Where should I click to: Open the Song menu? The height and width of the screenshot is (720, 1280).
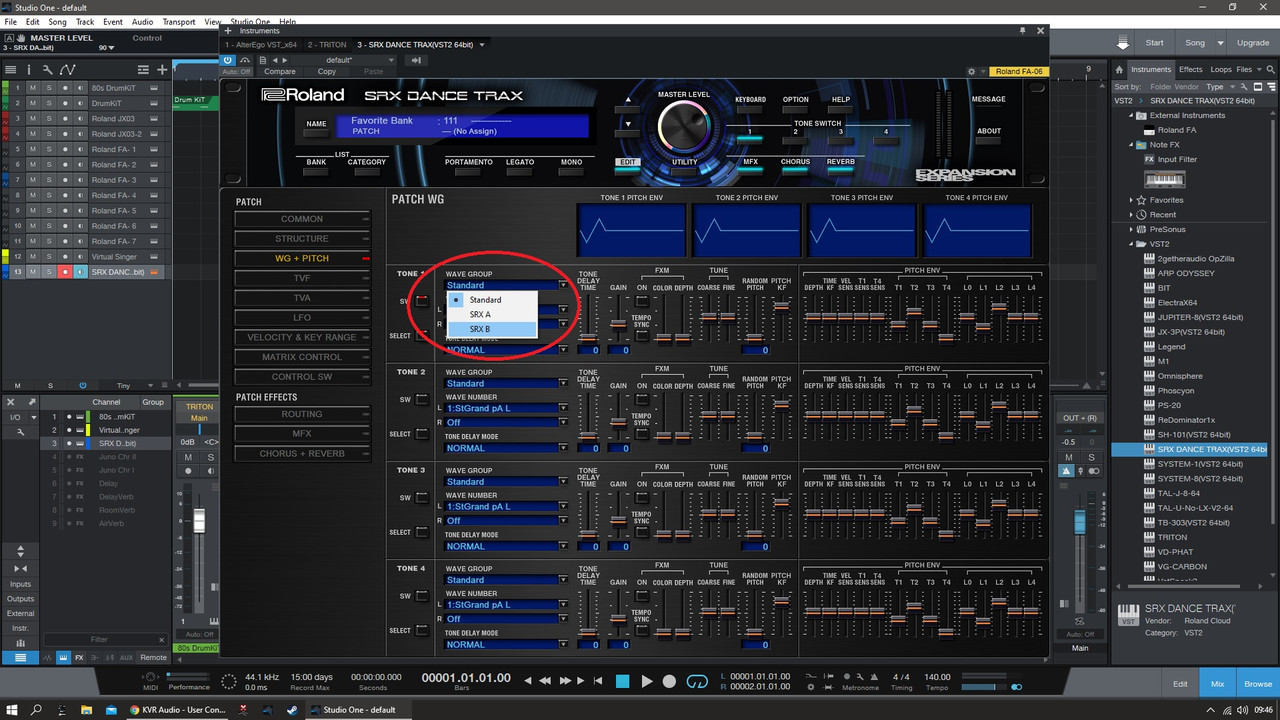58,21
